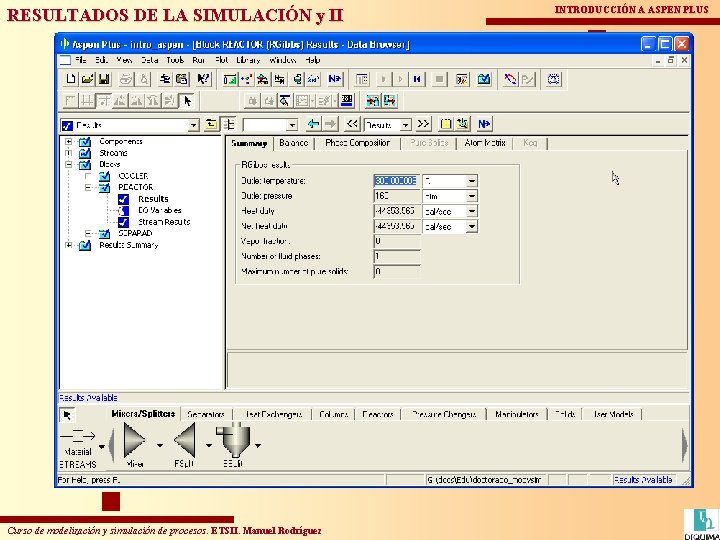Open the Library menu
Image resolution: width=720 pixels, height=540 pixels.
[x=248, y=60]
